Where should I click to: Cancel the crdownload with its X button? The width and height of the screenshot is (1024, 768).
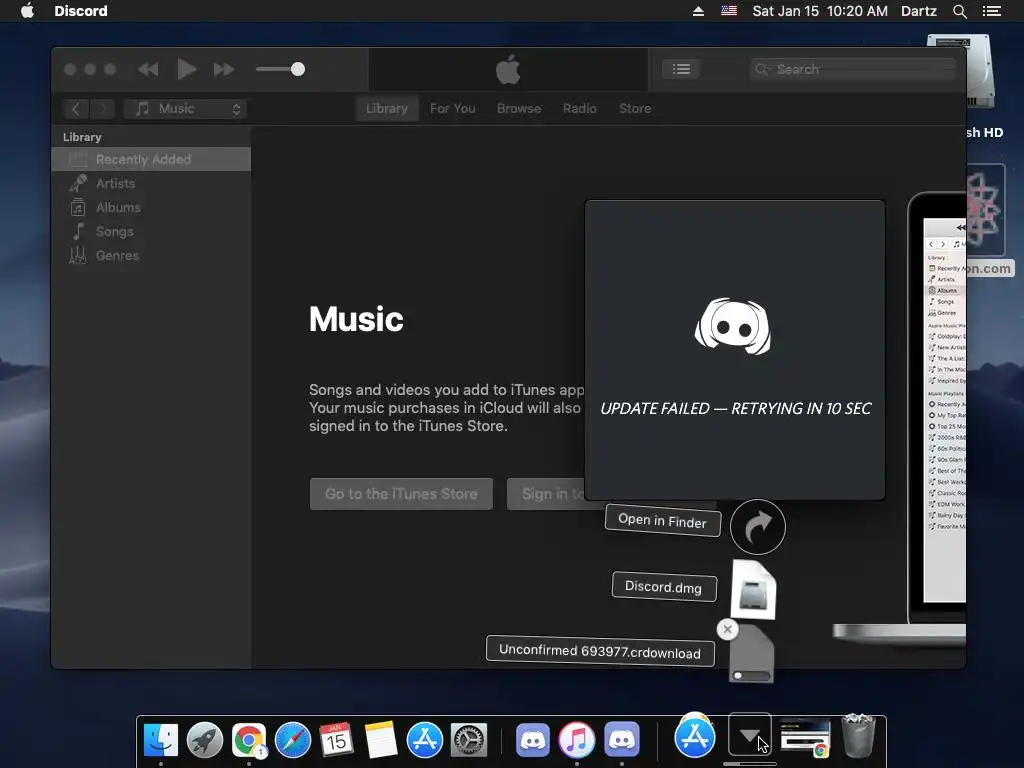tap(728, 630)
